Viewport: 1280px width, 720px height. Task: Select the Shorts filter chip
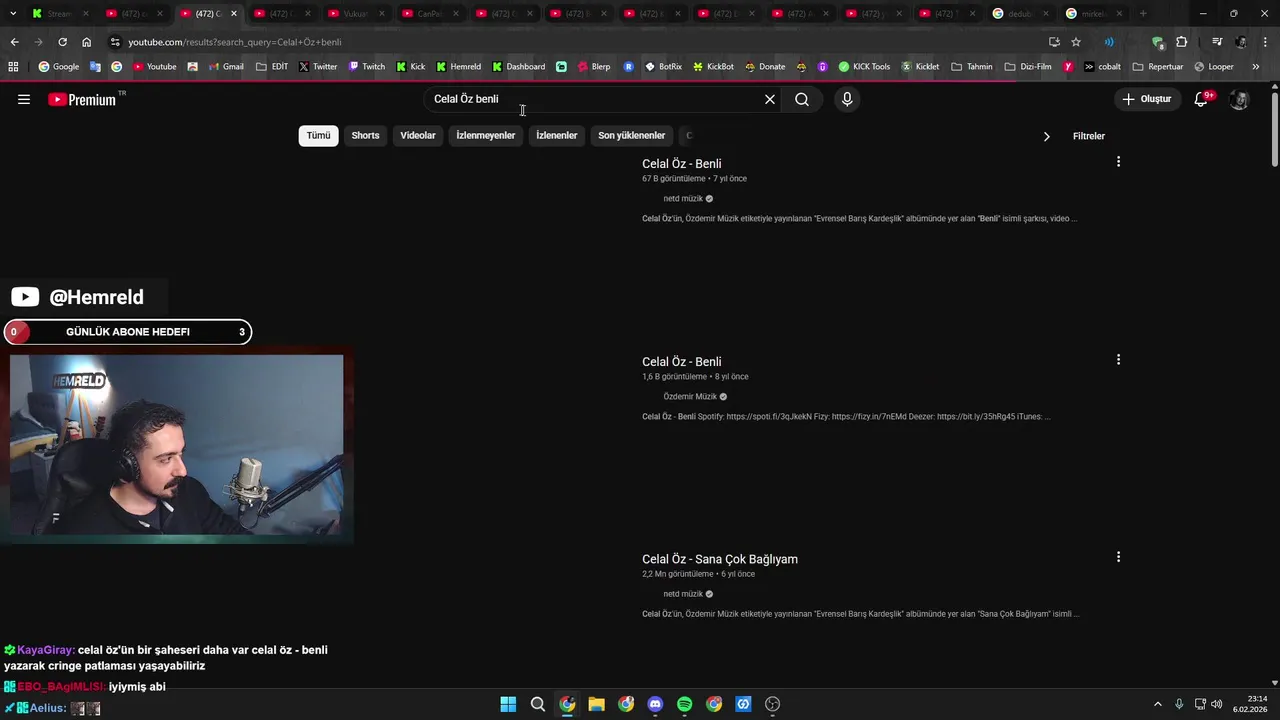365,136
